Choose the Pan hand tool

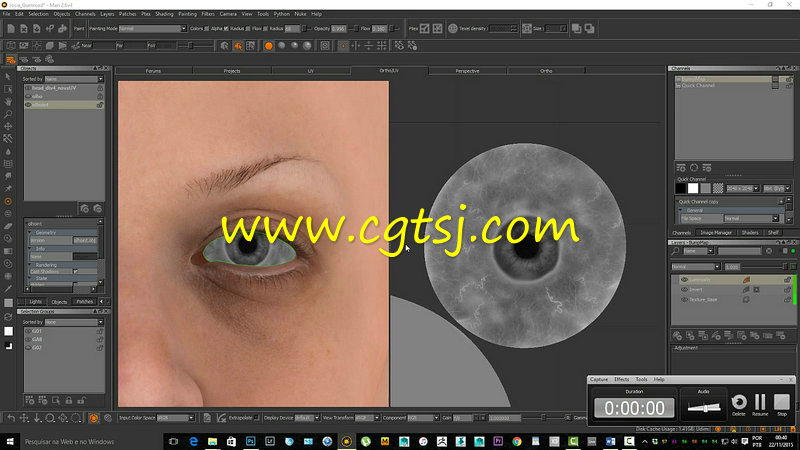(8, 102)
